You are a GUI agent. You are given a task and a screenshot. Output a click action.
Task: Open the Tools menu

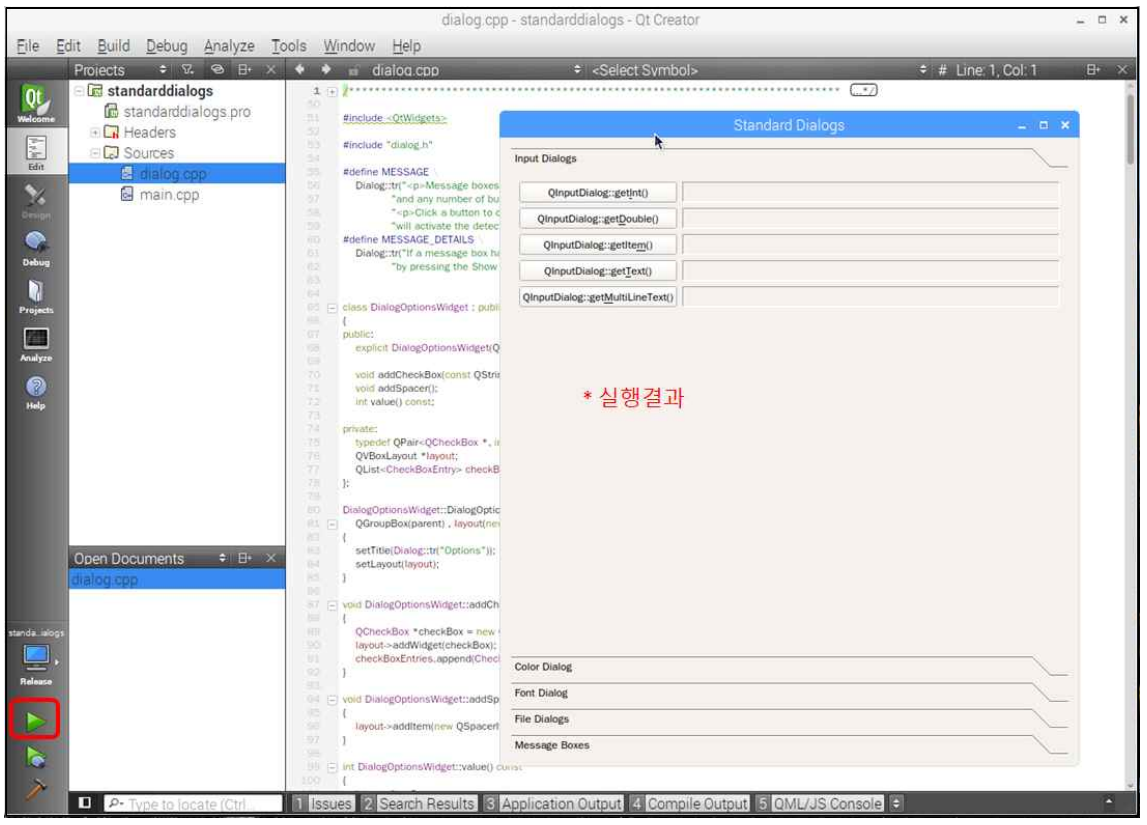click(289, 45)
